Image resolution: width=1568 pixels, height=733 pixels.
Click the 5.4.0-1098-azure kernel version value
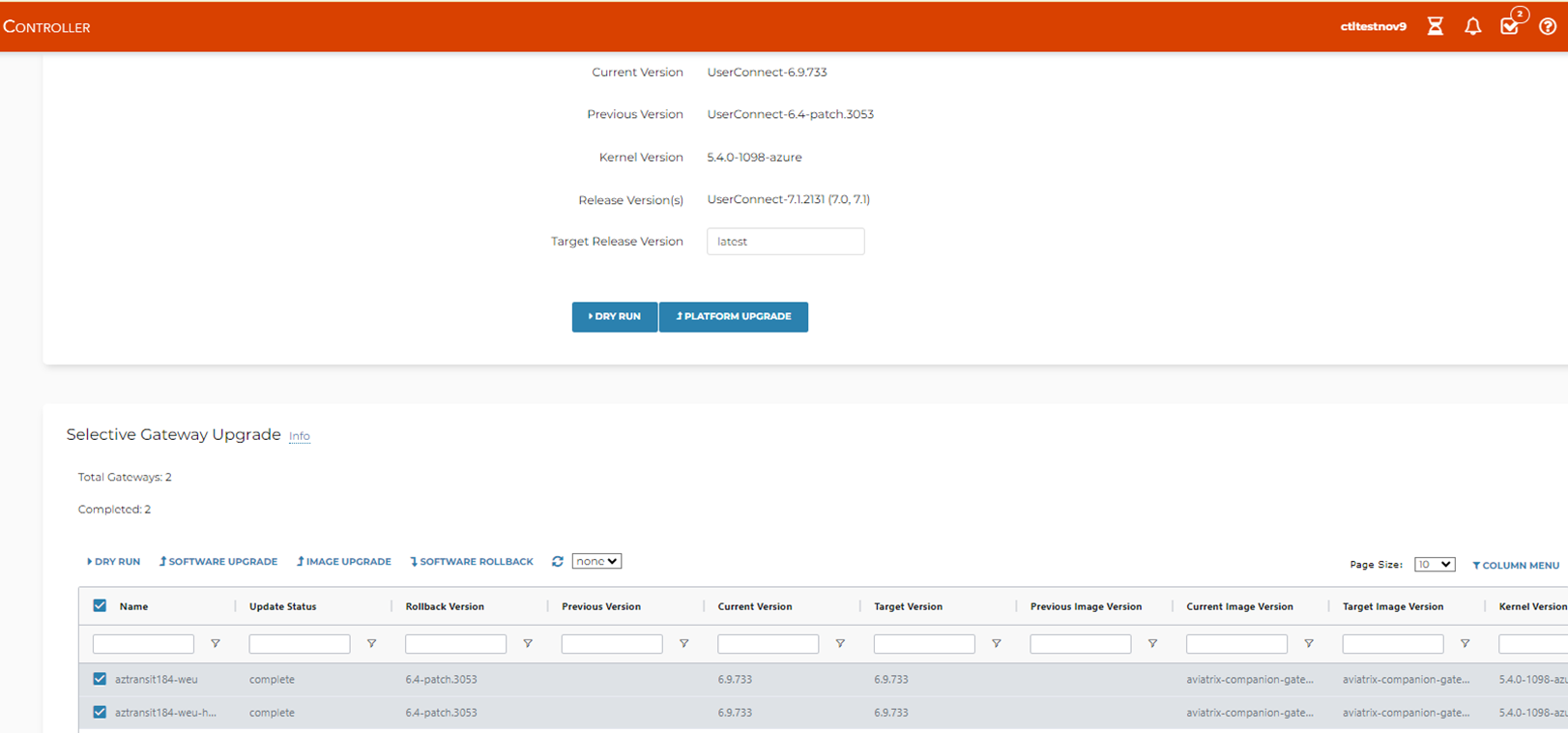coord(754,158)
